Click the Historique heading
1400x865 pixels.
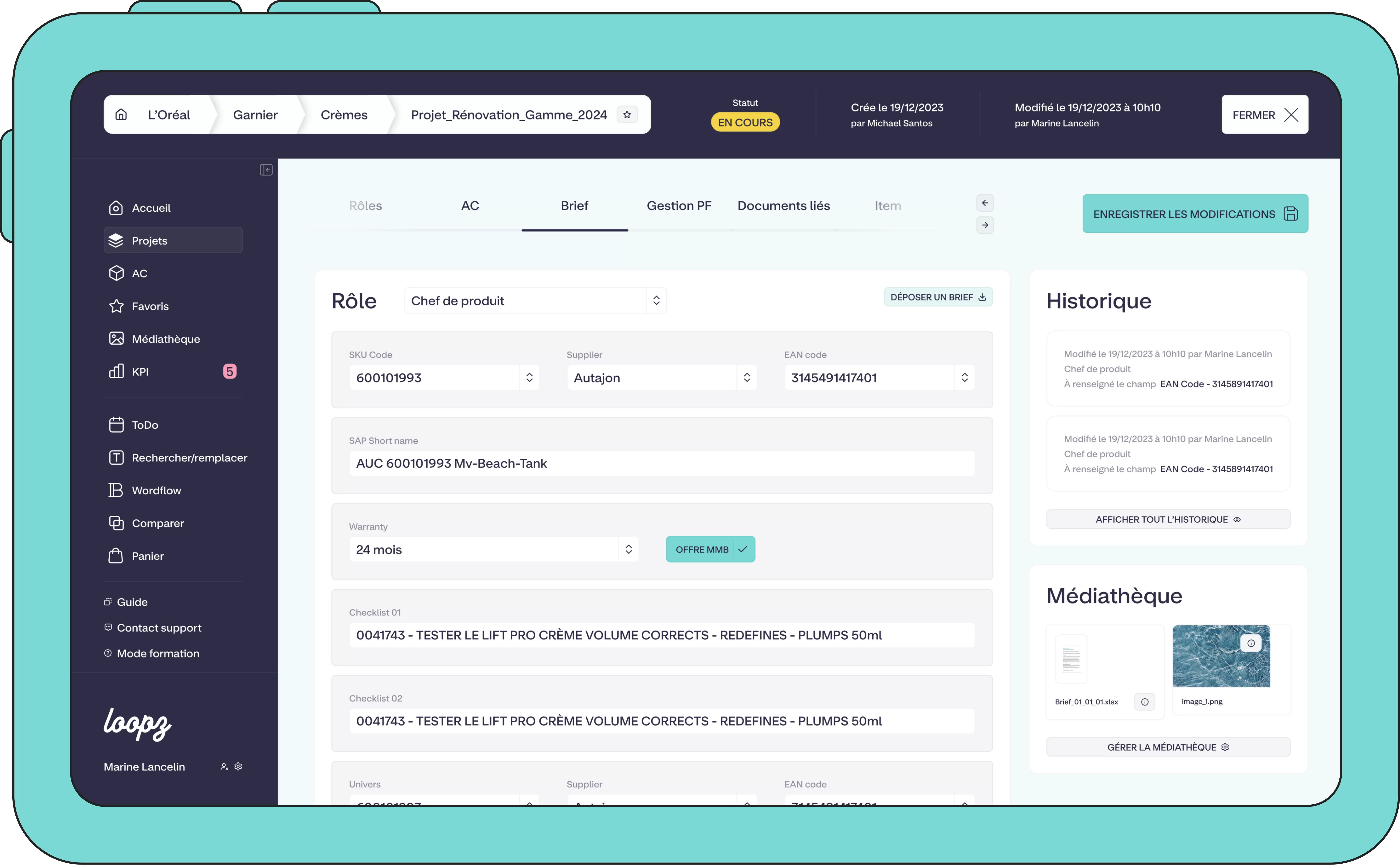1099,301
